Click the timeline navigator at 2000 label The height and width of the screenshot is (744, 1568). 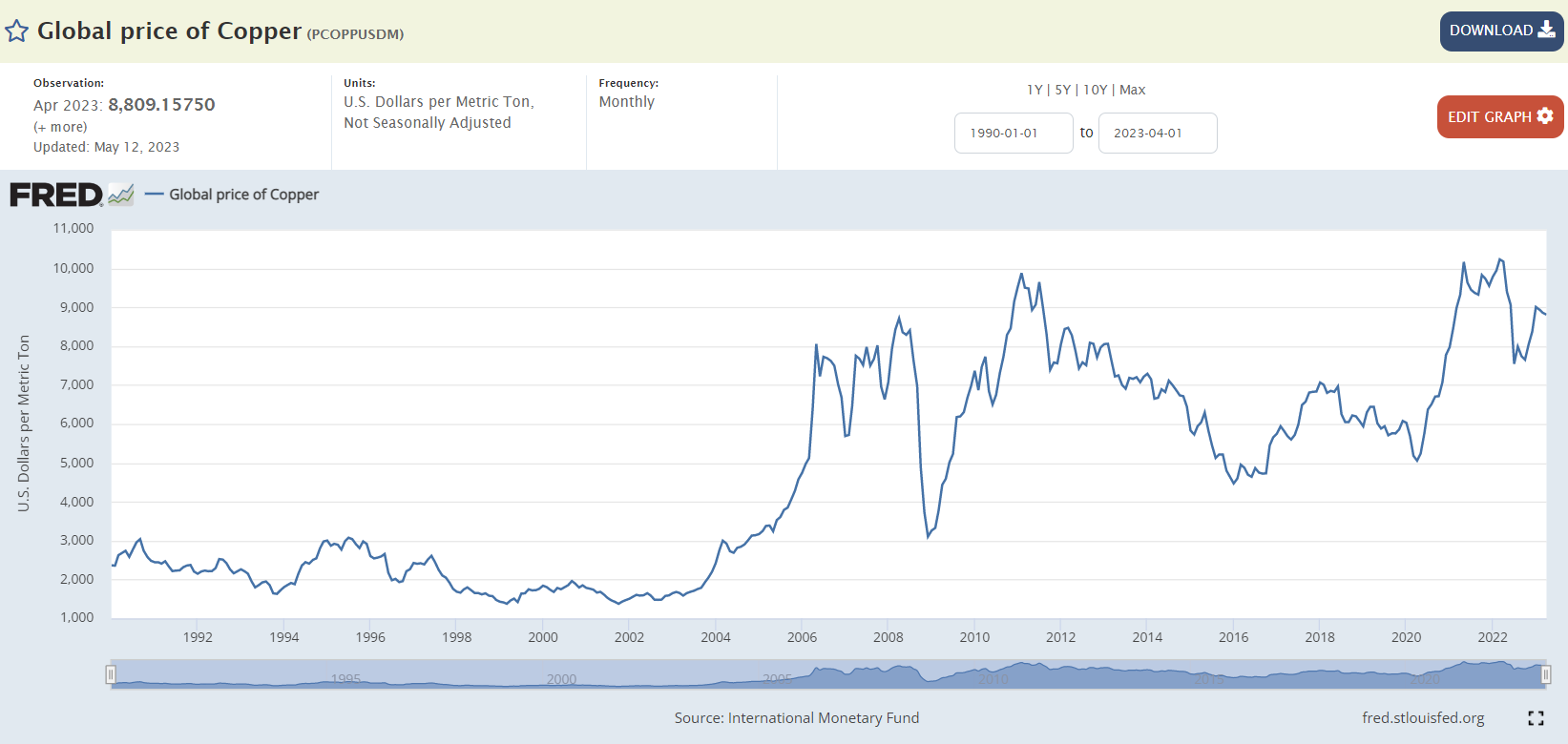pyautogui.click(x=561, y=679)
